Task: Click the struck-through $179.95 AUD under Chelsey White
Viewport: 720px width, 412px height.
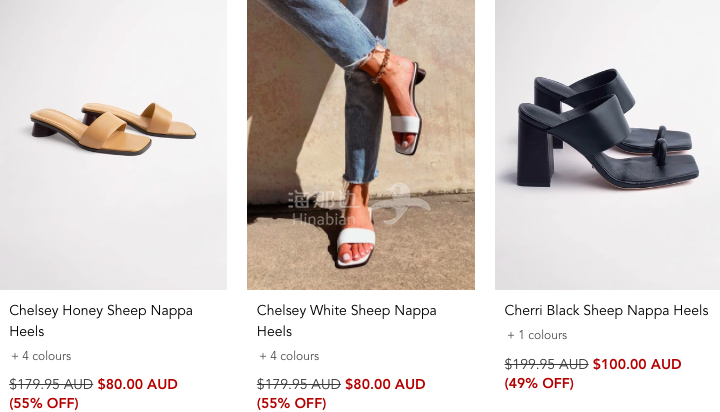Action: (299, 384)
